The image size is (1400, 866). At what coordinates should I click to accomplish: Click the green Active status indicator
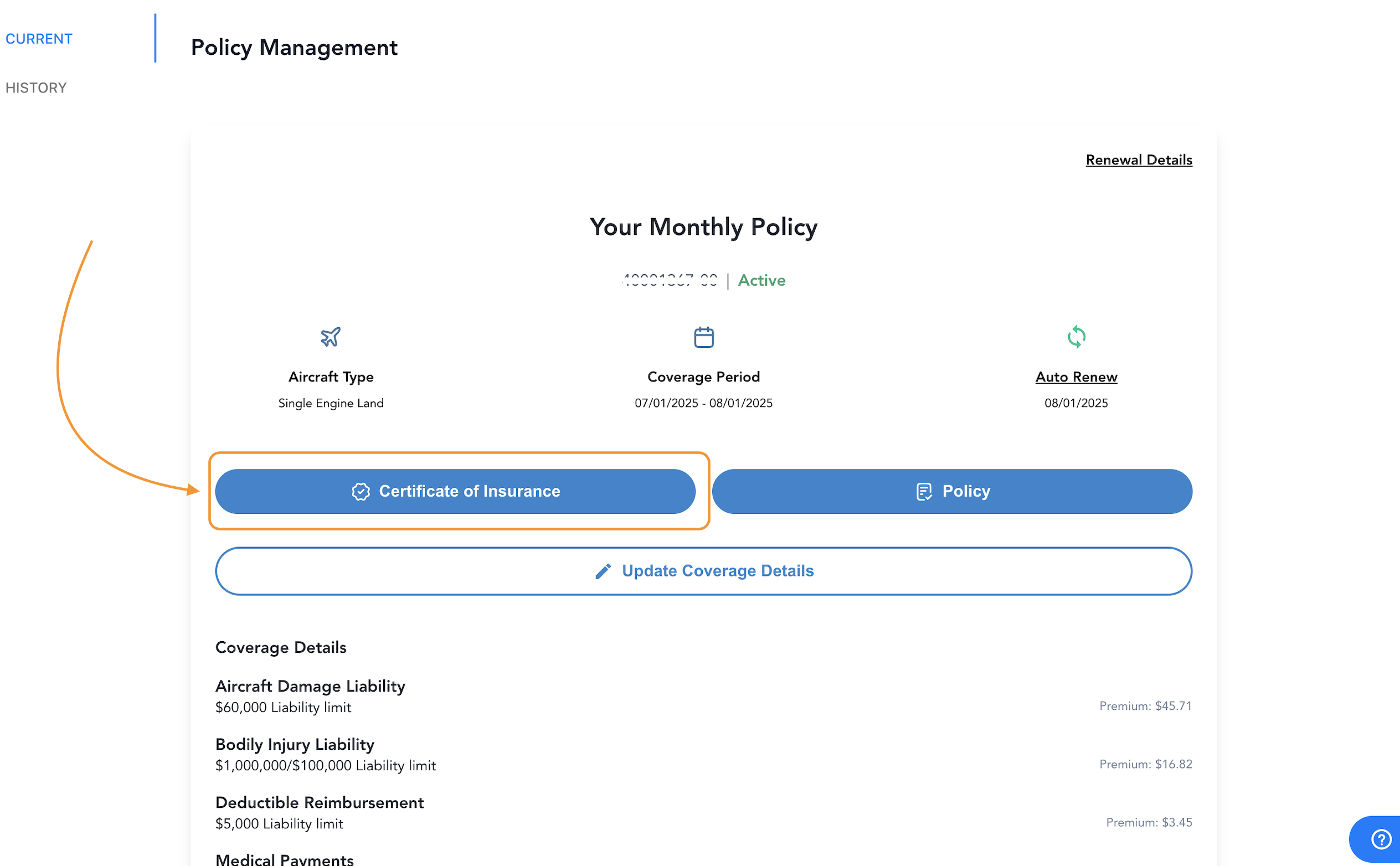761,280
